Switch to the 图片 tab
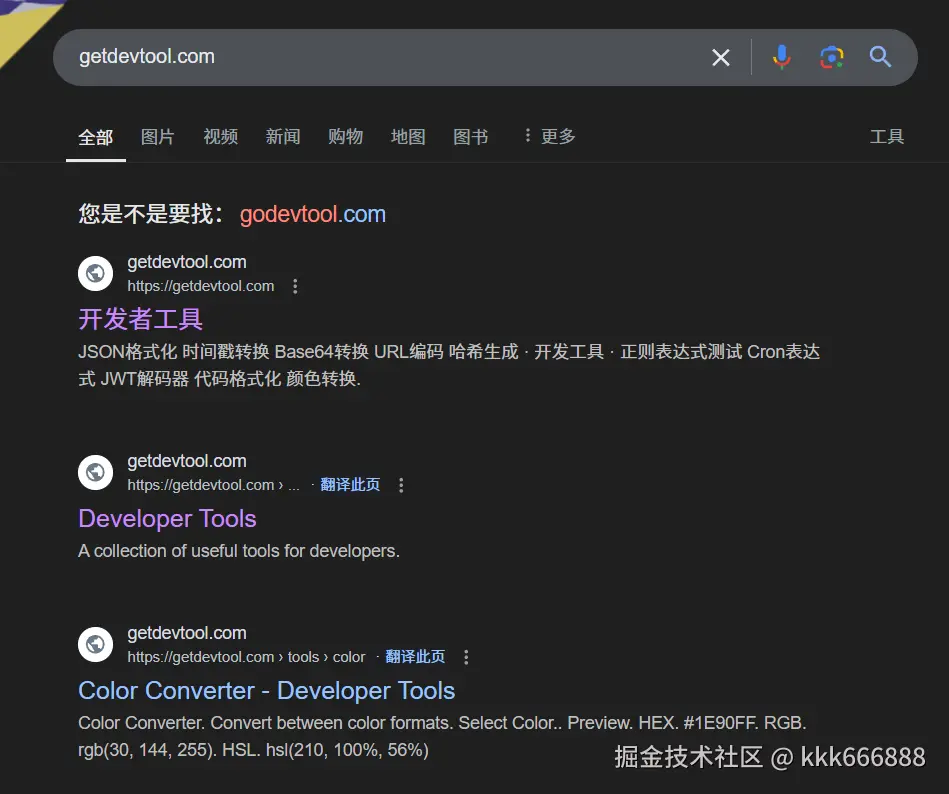Screen dimensions: 949x794 tap(157, 136)
